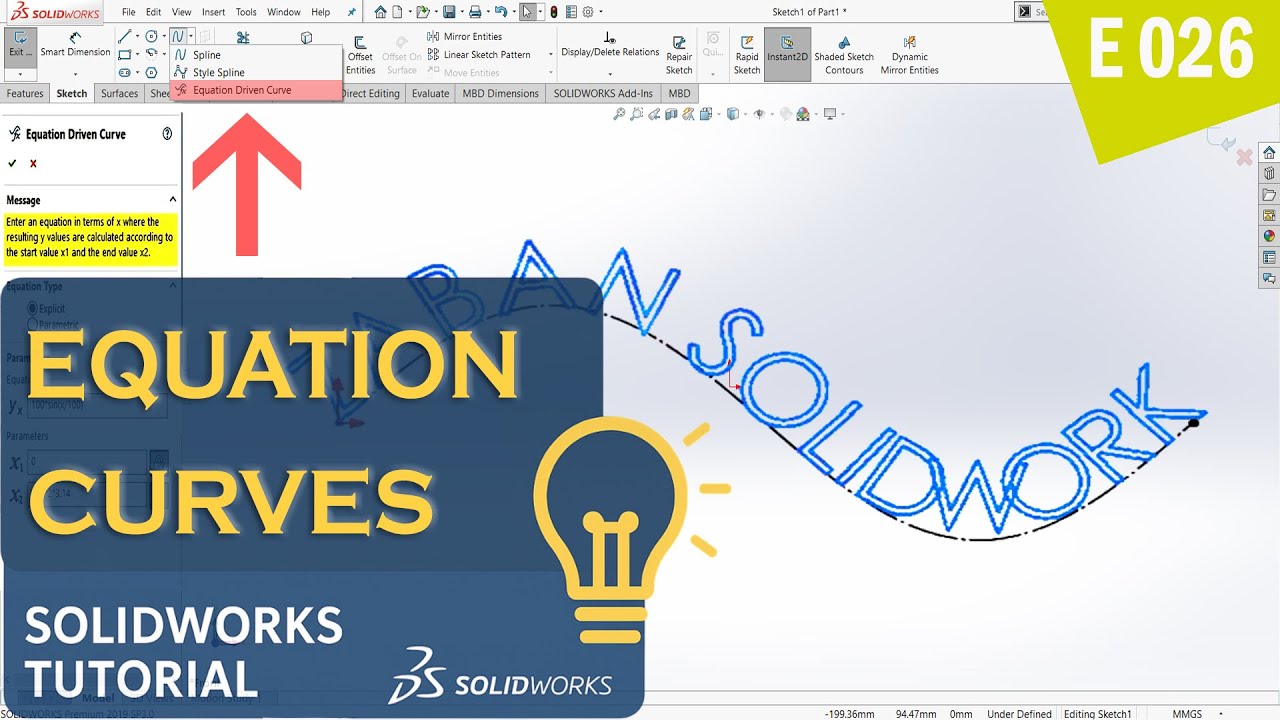The image size is (1280, 720).
Task: Click the Zoom to Fit icon
Action: [x=619, y=114]
